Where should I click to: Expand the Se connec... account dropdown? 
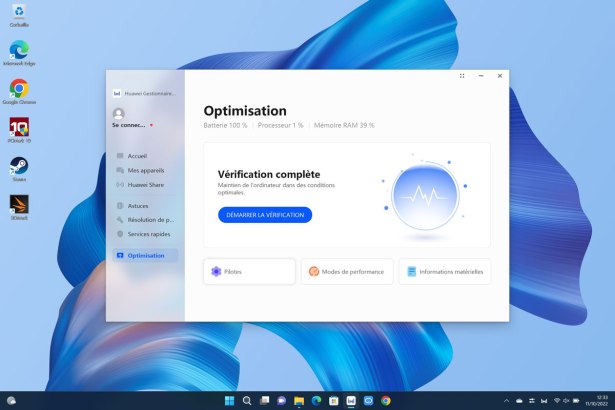pyautogui.click(x=133, y=125)
